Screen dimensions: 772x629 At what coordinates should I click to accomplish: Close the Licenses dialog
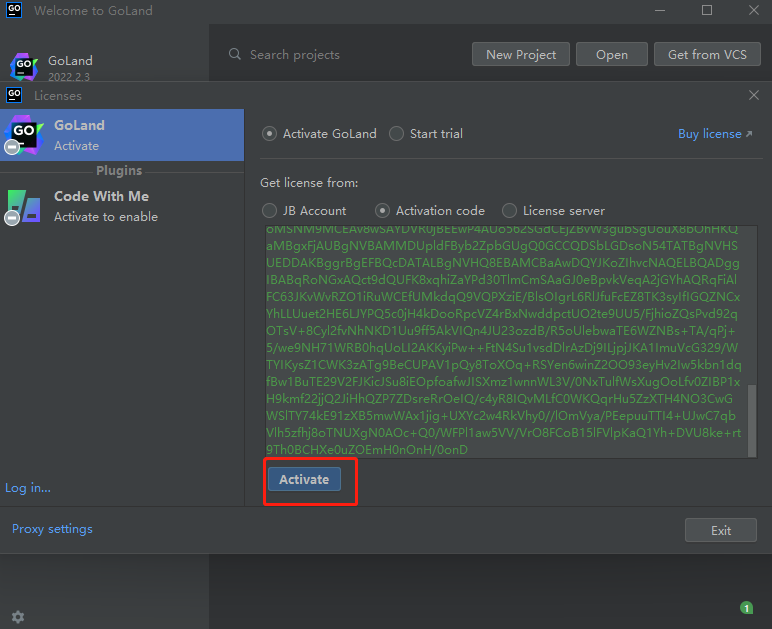754,95
